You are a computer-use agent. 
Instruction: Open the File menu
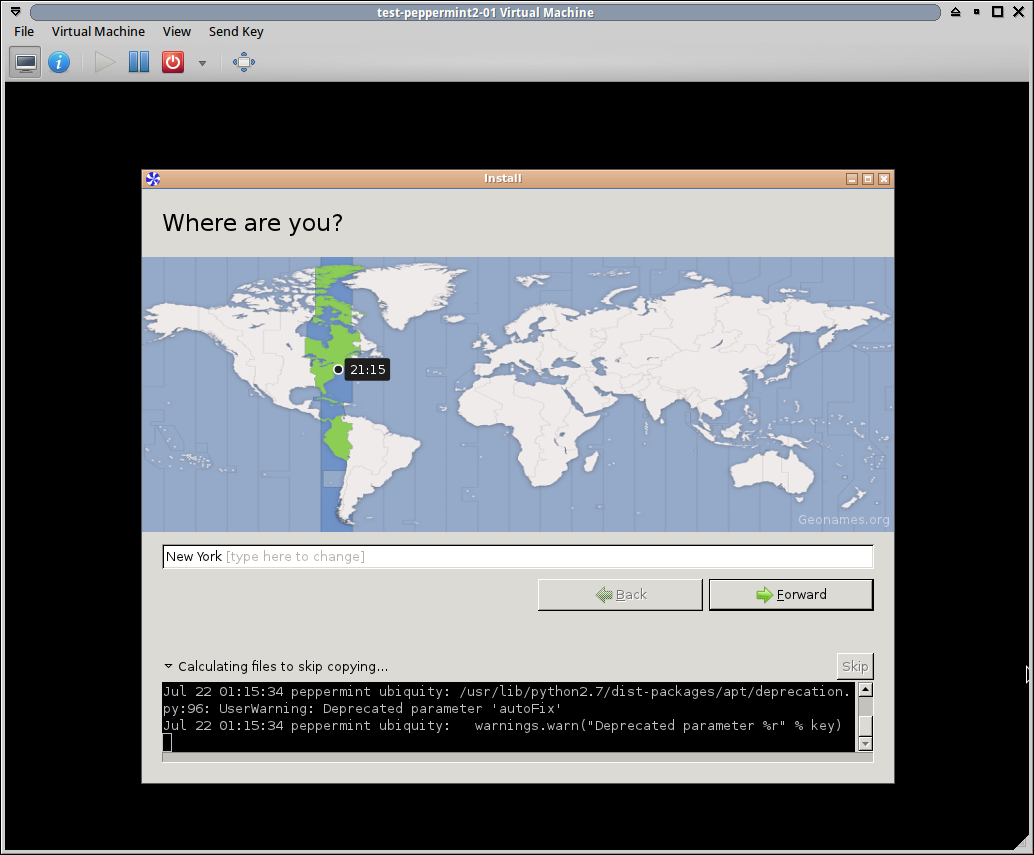tap(24, 32)
